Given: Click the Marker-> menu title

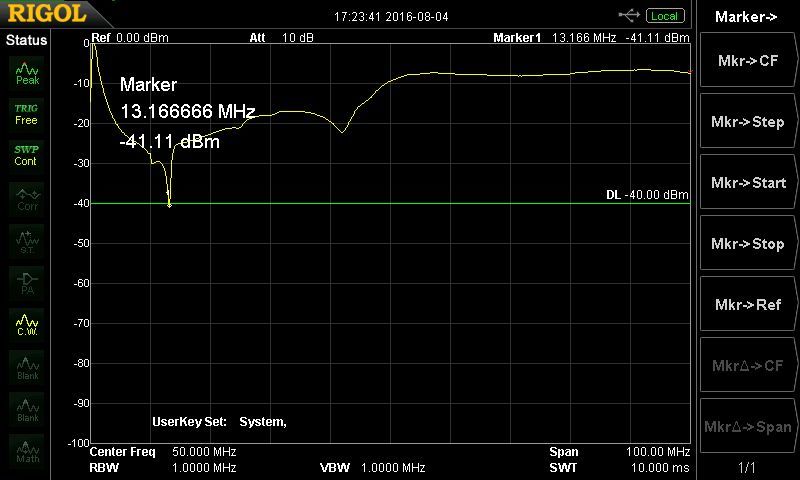Looking at the screenshot, I should coord(748,16).
